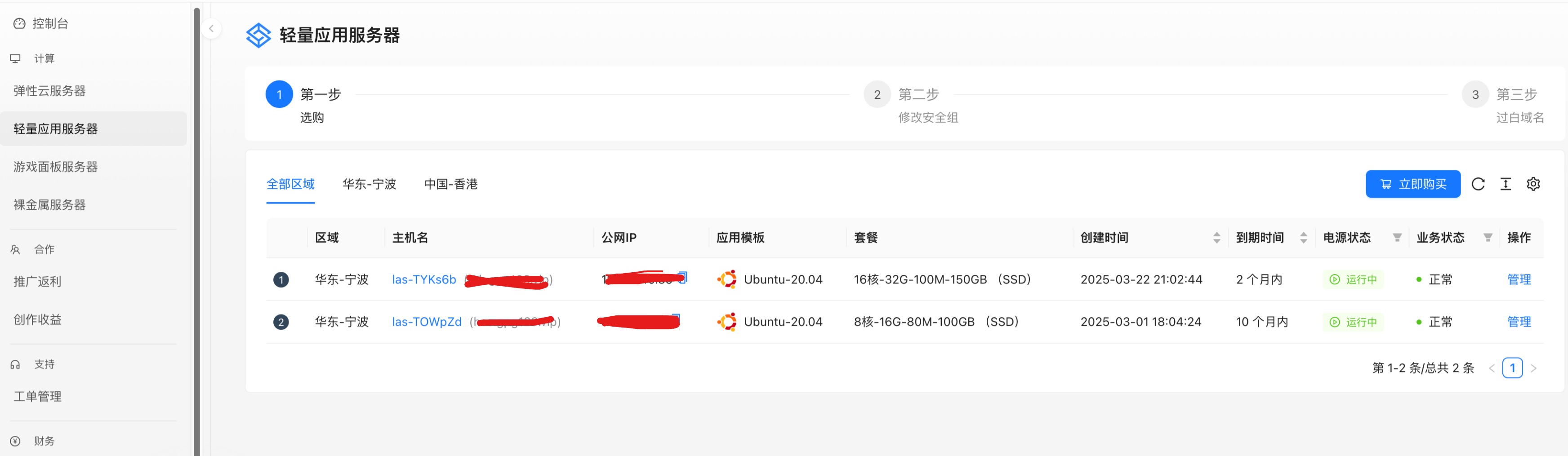Open the table density (row height) icon
The height and width of the screenshot is (456, 1568).
1506,184
